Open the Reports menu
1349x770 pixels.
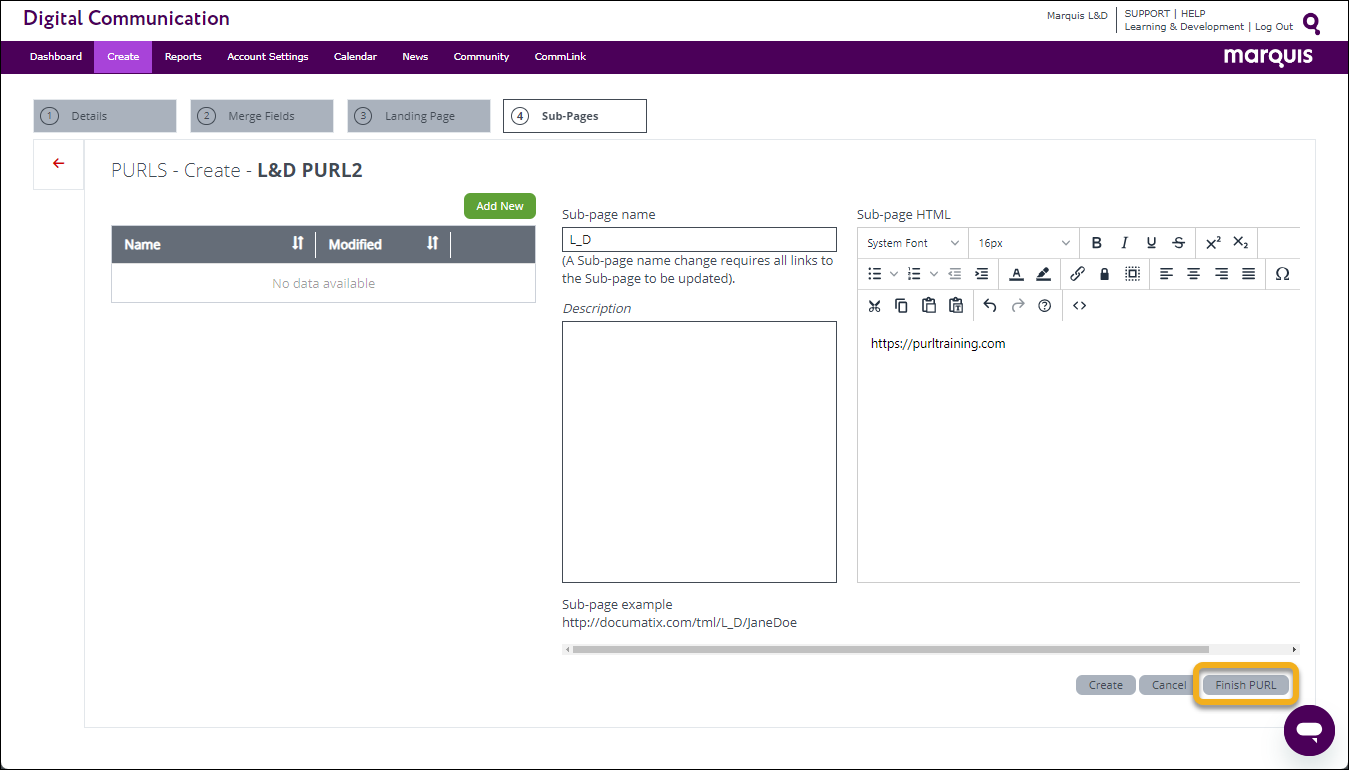pyautogui.click(x=183, y=57)
